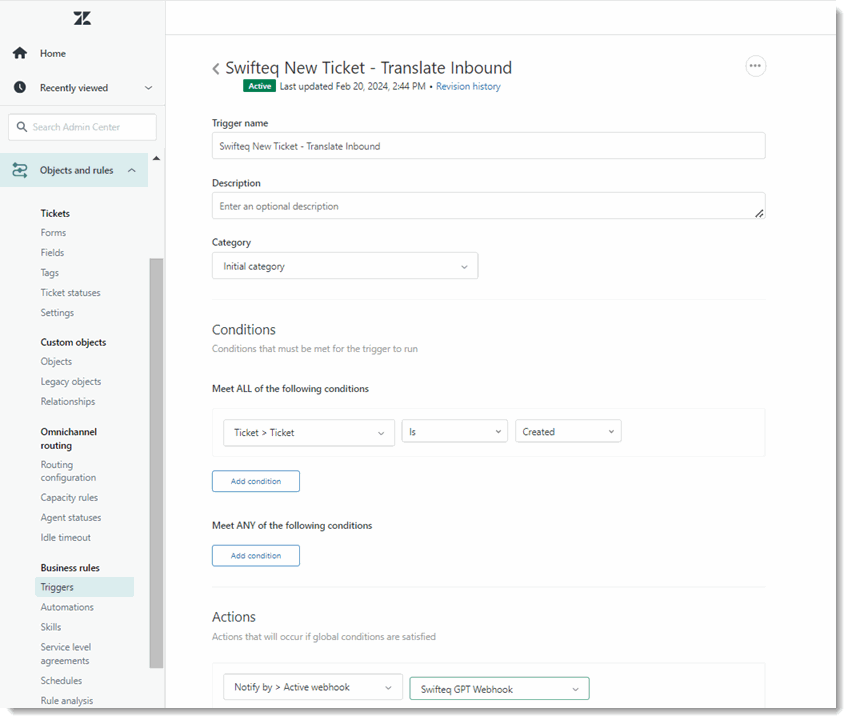
Task: Open the Created value dropdown
Action: 568,432
